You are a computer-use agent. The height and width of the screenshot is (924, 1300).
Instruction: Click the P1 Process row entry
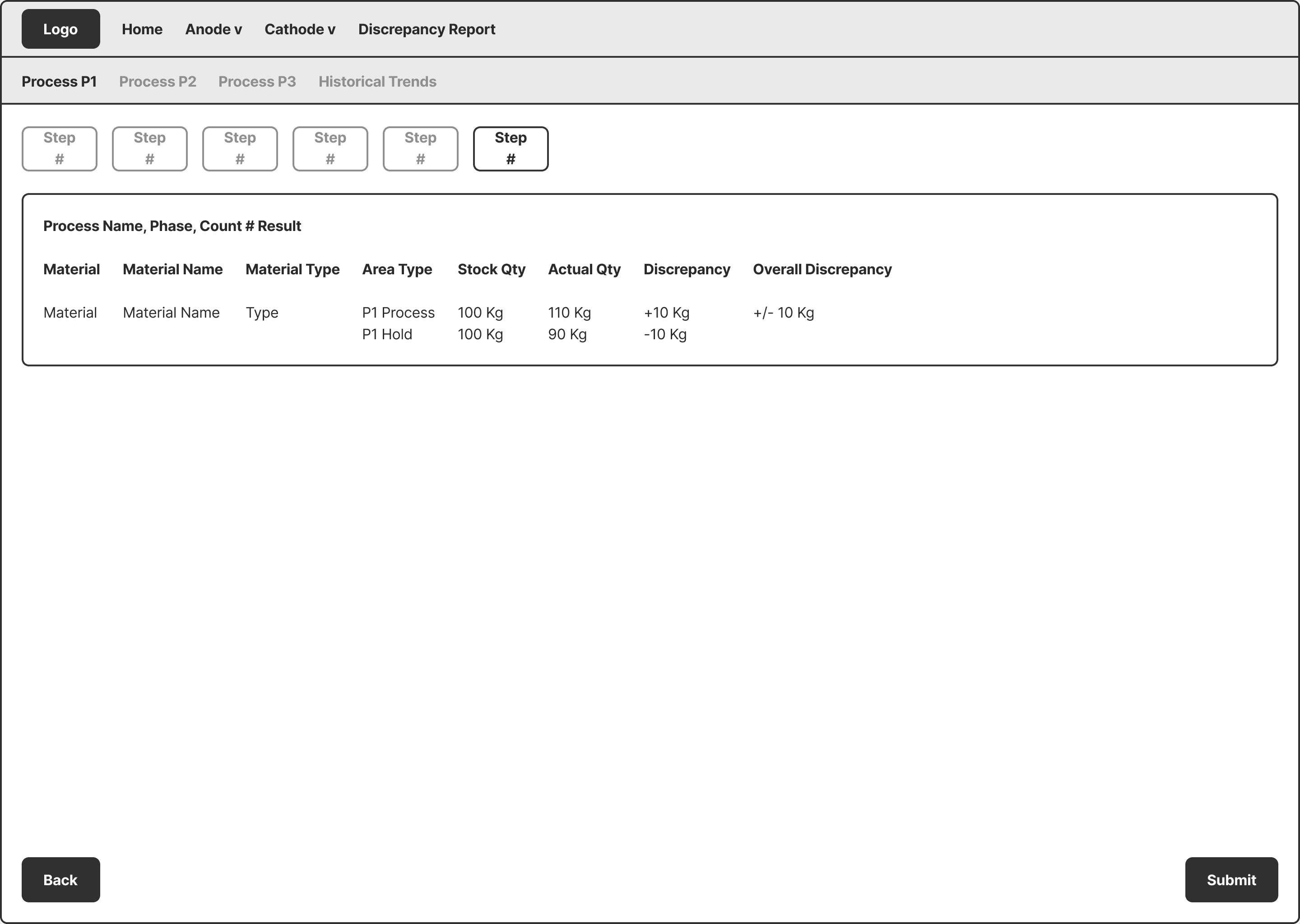[398, 312]
